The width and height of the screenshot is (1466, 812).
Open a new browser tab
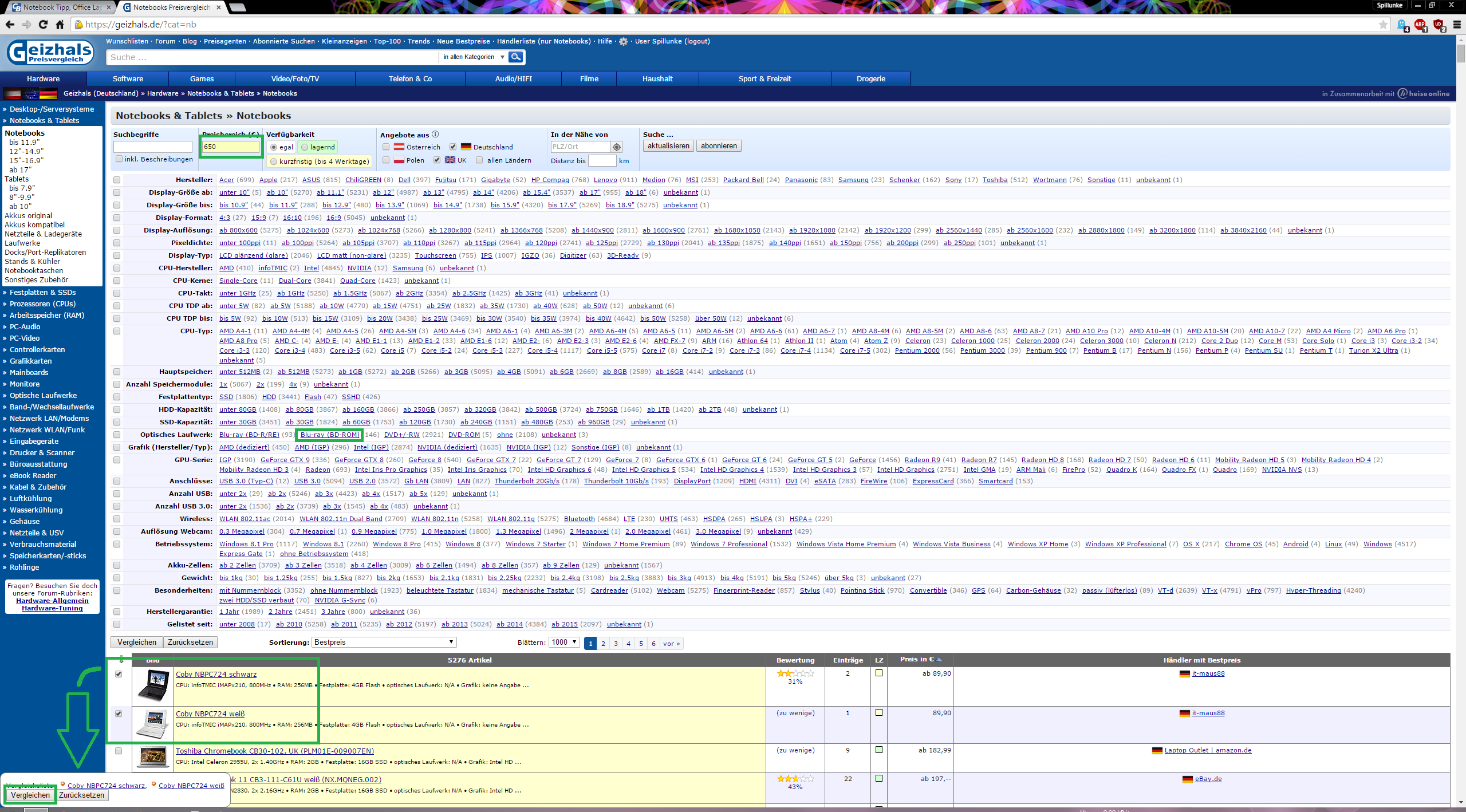point(238,7)
